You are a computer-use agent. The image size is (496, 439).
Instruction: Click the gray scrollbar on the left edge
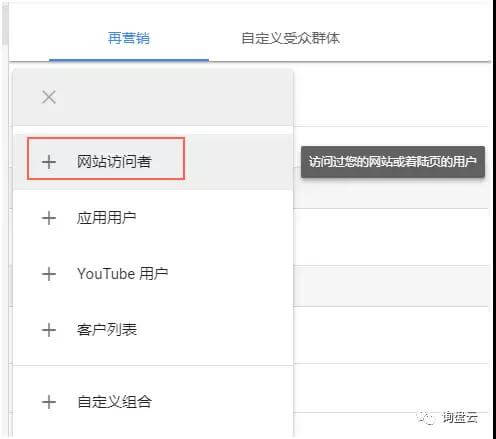(x=4, y=25)
